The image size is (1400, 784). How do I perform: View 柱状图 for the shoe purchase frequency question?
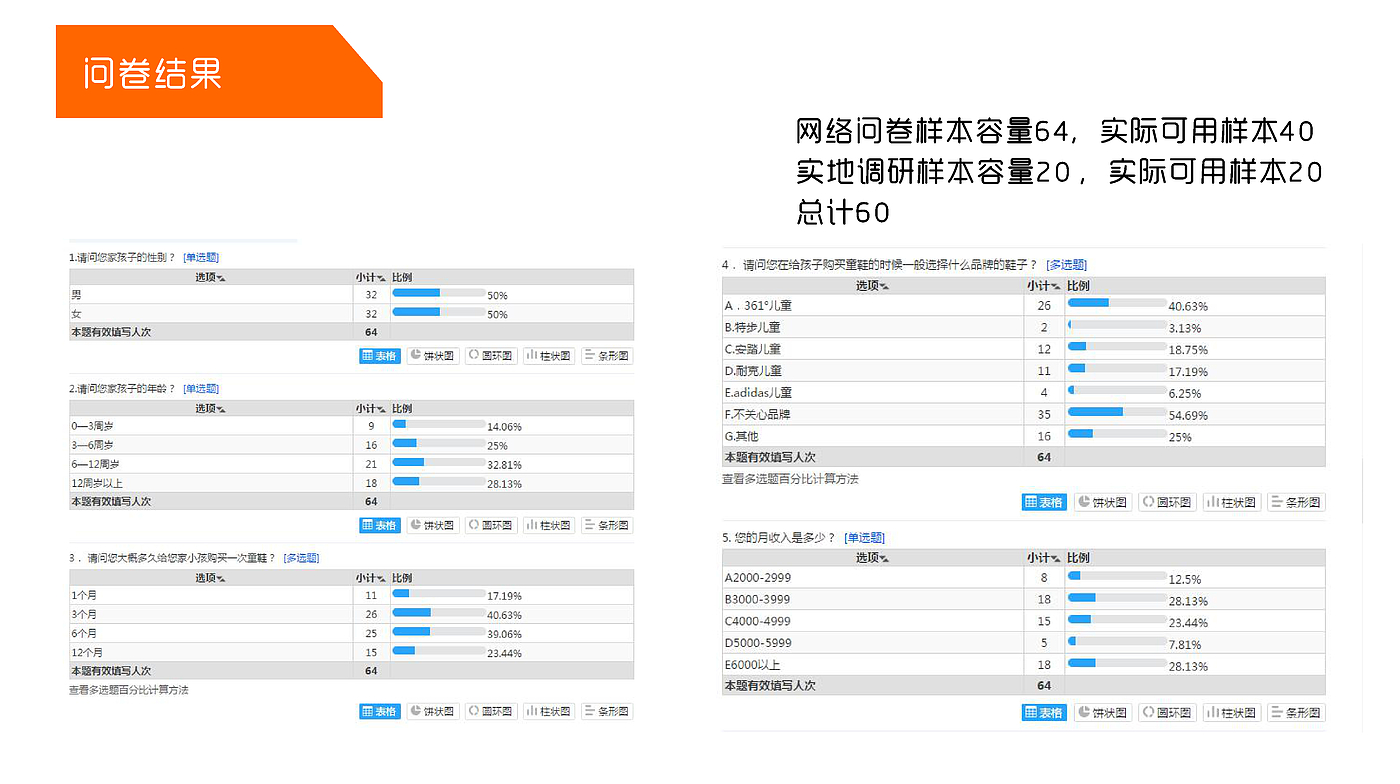[x=549, y=712]
